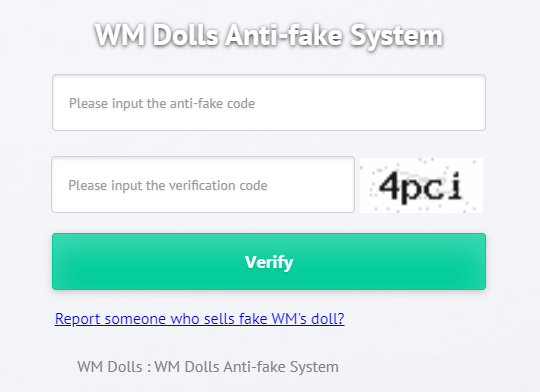The height and width of the screenshot is (392, 540).
Task: Submit the form with the green Verify button
Action: 269,261
